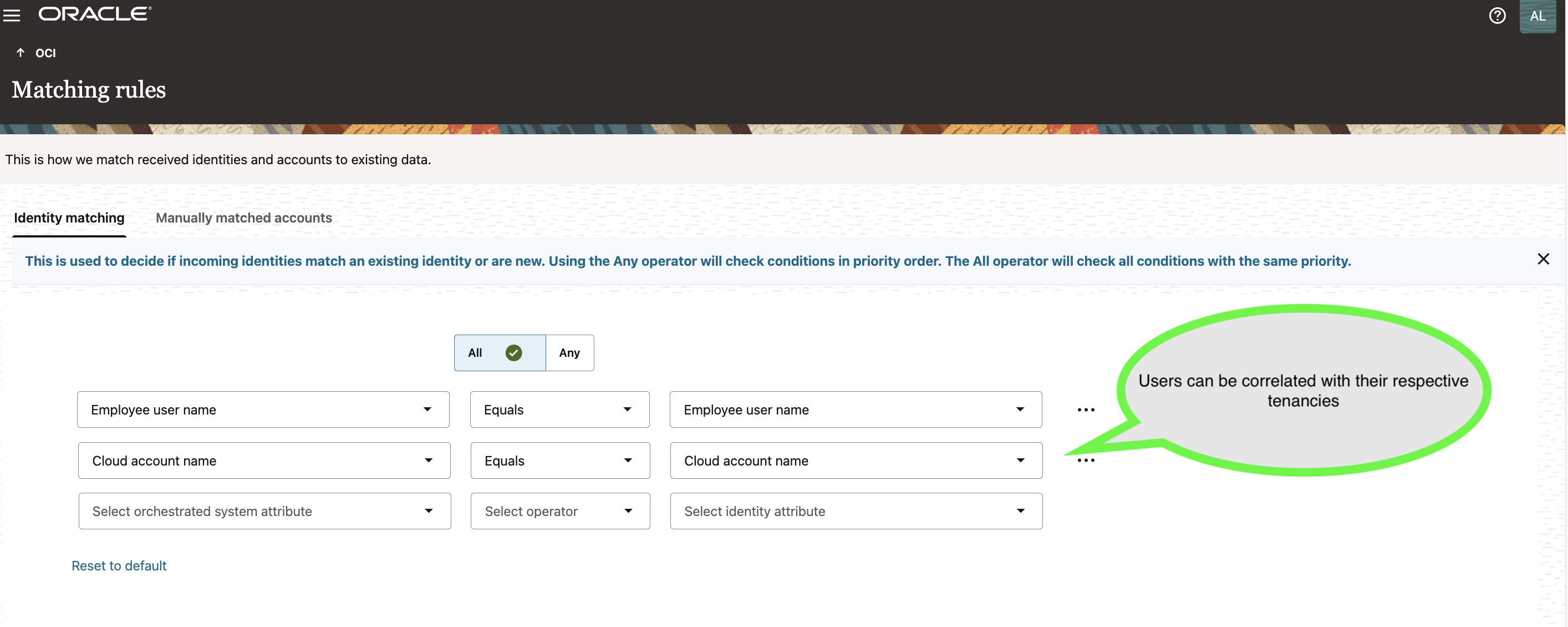This screenshot has width=1568, height=627.
Task: Open ellipsis menu for Cloud account name rule
Action: [x=1085, y=460]
